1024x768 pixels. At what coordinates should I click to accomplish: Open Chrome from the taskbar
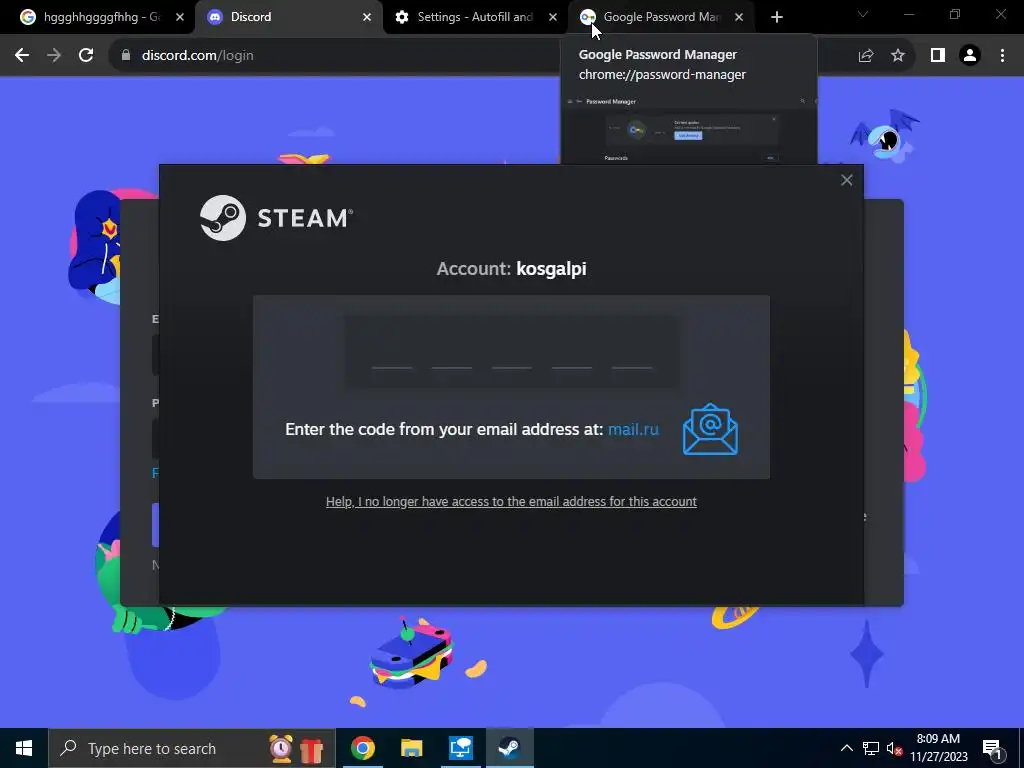click(x=362, y=748)
